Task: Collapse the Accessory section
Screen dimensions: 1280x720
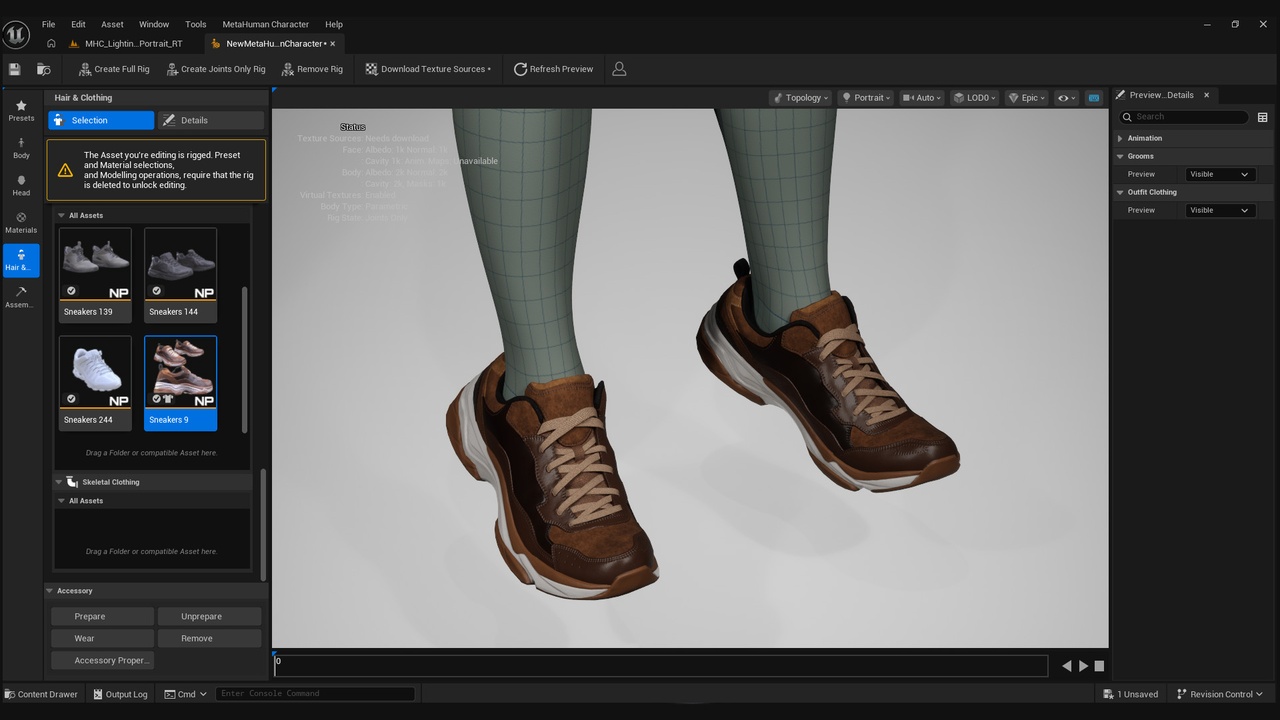Action: (50, 591)
